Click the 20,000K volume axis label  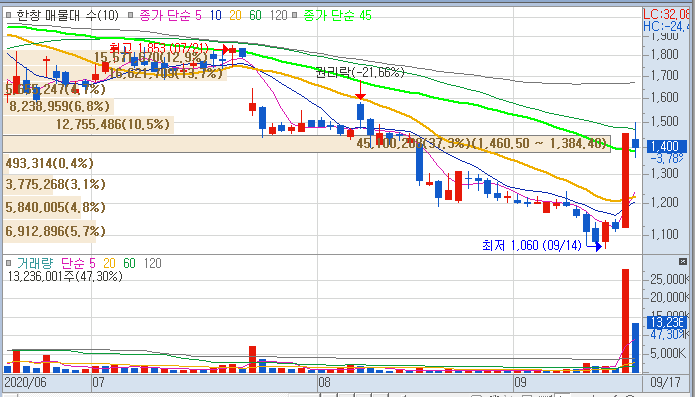tap(669, 297)
